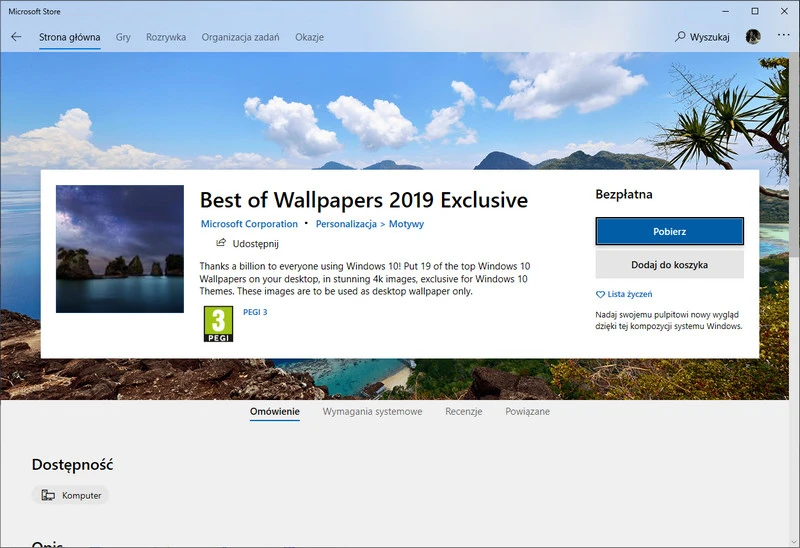This screenshot has height=548, width=800.
Task: Jump to the Recenzje section
Action: click(464, 411)
